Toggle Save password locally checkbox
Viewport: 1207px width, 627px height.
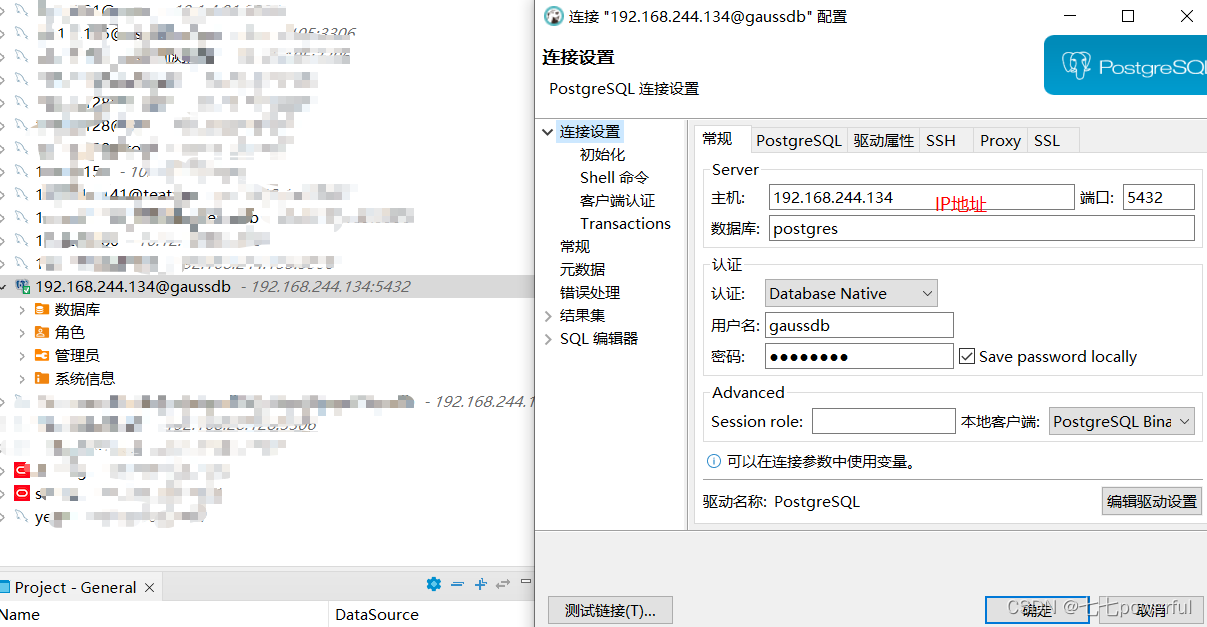[967, 356]
